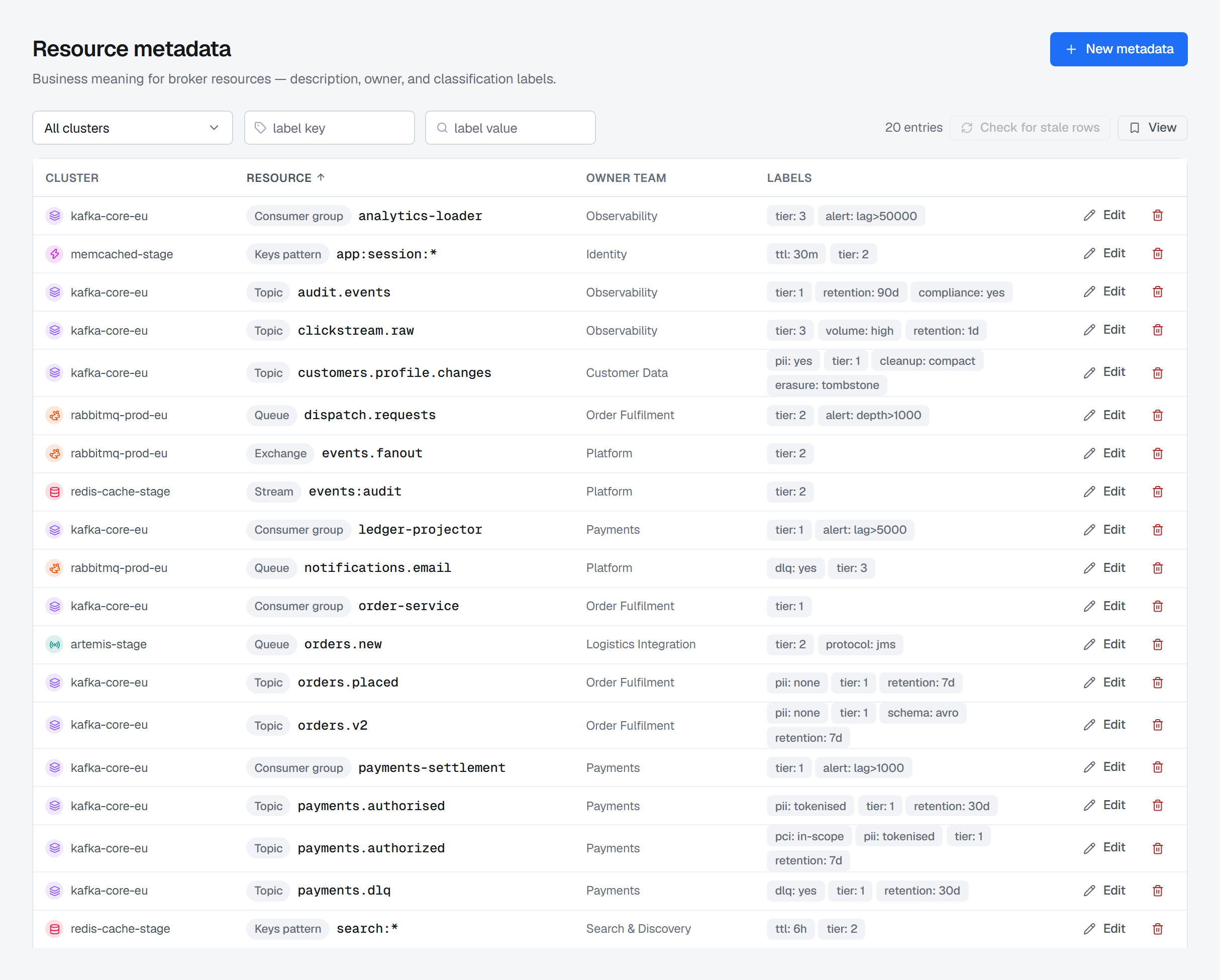Viewport: 1220px width, 980px height.
Task: Click the rabbitmq icon beside dispatch.requests
Action: coord(54,415)
